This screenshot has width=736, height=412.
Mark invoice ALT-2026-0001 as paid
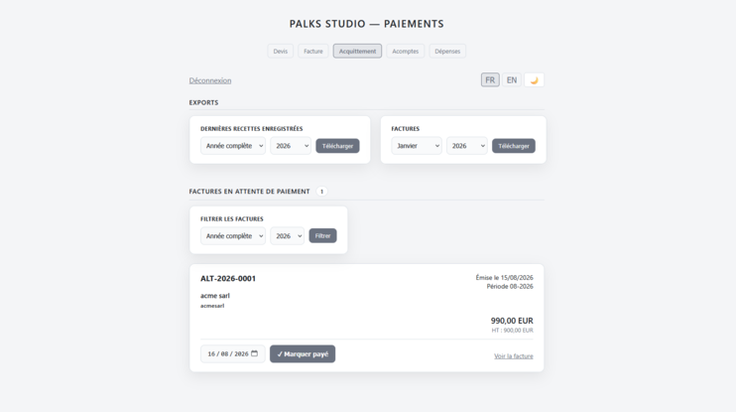pos(302,354)
